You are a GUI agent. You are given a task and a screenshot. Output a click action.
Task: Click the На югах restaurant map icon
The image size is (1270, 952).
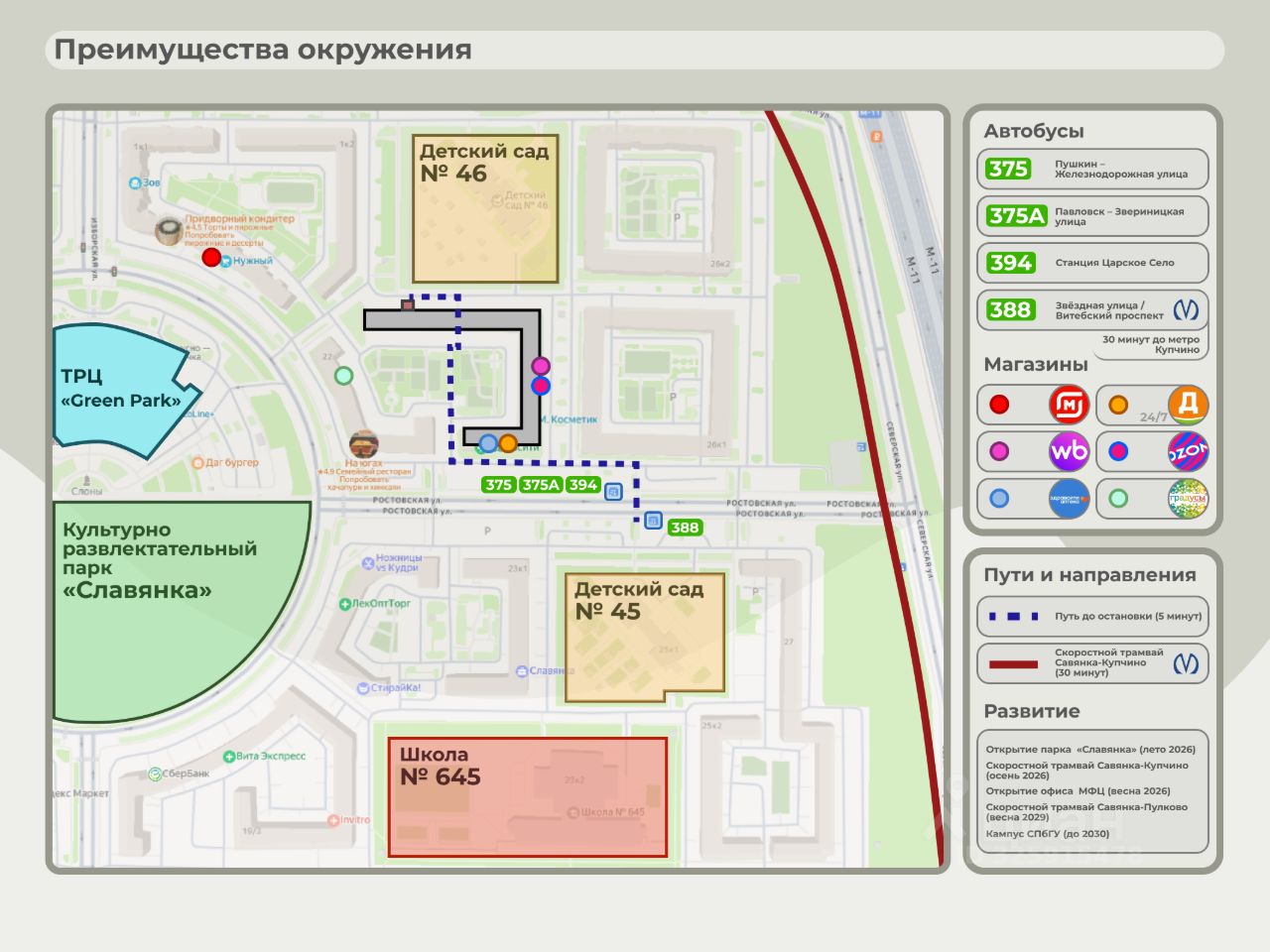click(363, 444)
